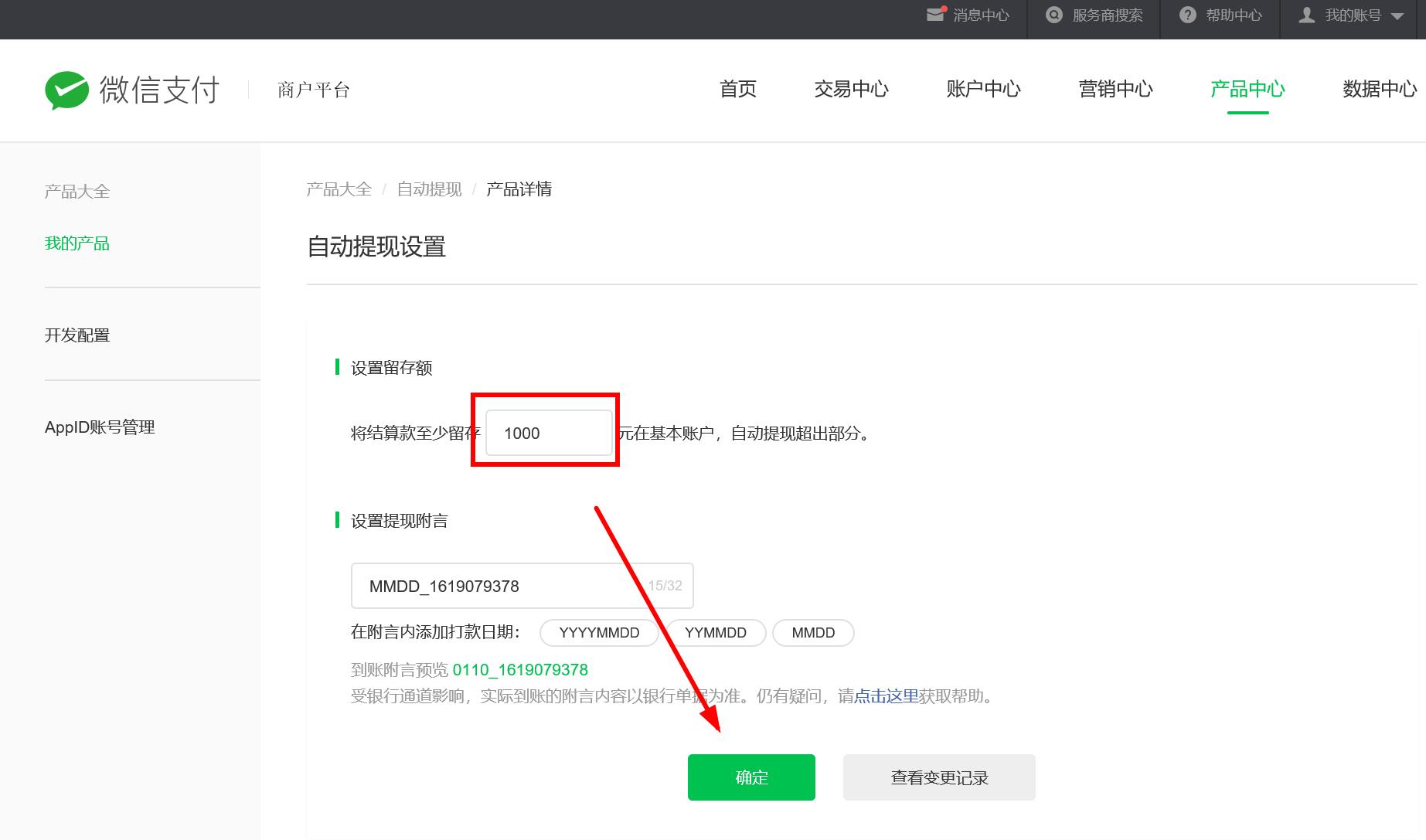Focus the reserve amount field showing 1000
Screen dimensions: 1426x840
(549, 433)
